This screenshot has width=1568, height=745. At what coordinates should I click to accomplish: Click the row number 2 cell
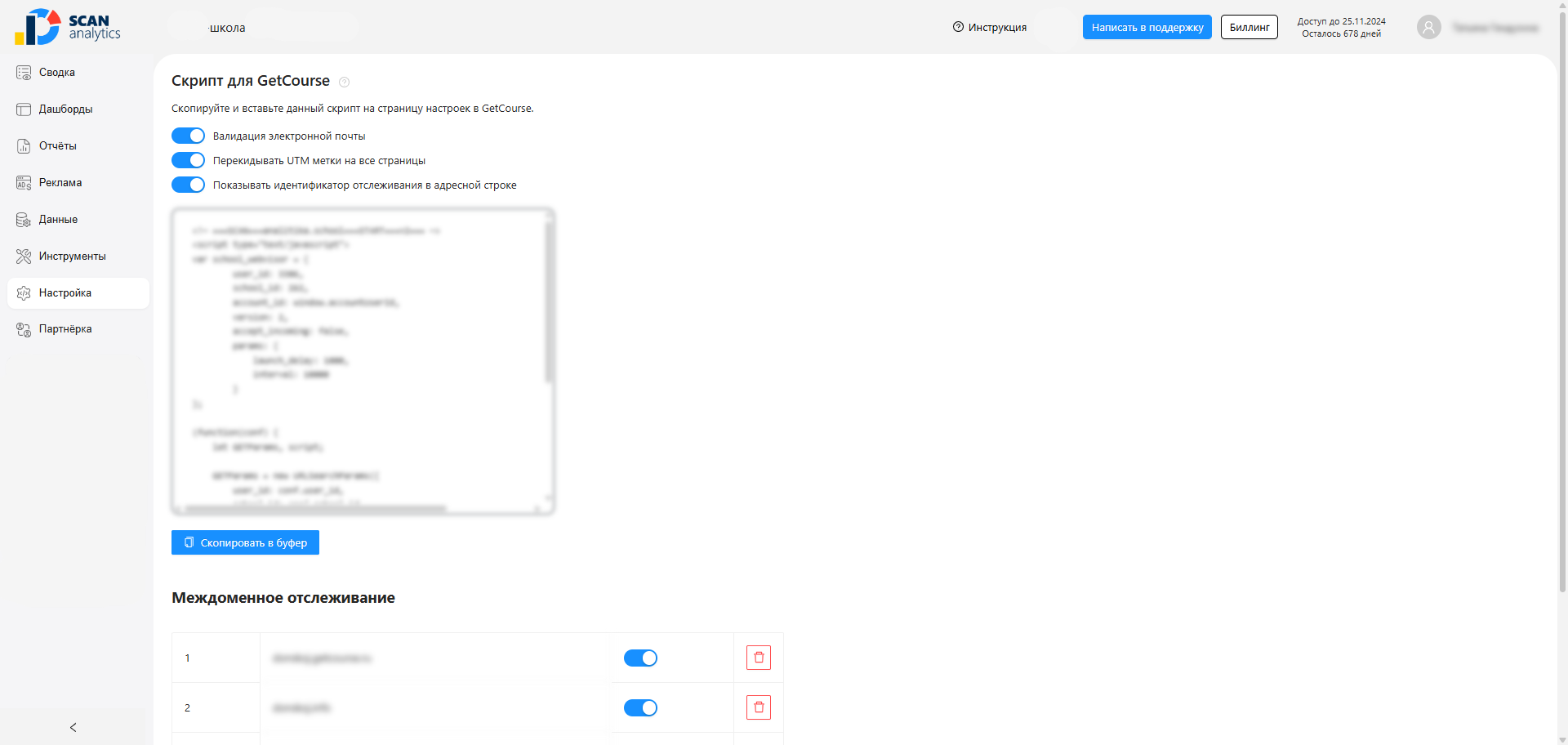tap(216, 707)
